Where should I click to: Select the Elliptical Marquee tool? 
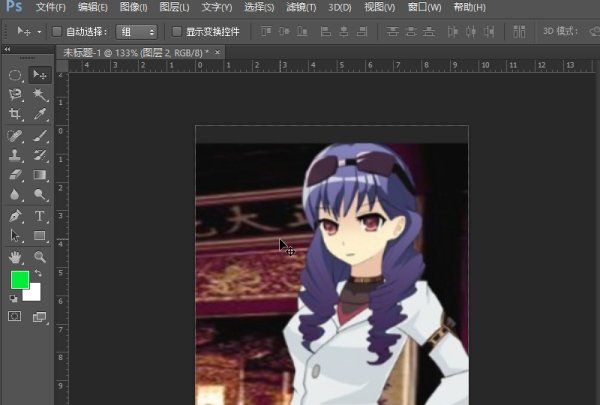(15, 75)
